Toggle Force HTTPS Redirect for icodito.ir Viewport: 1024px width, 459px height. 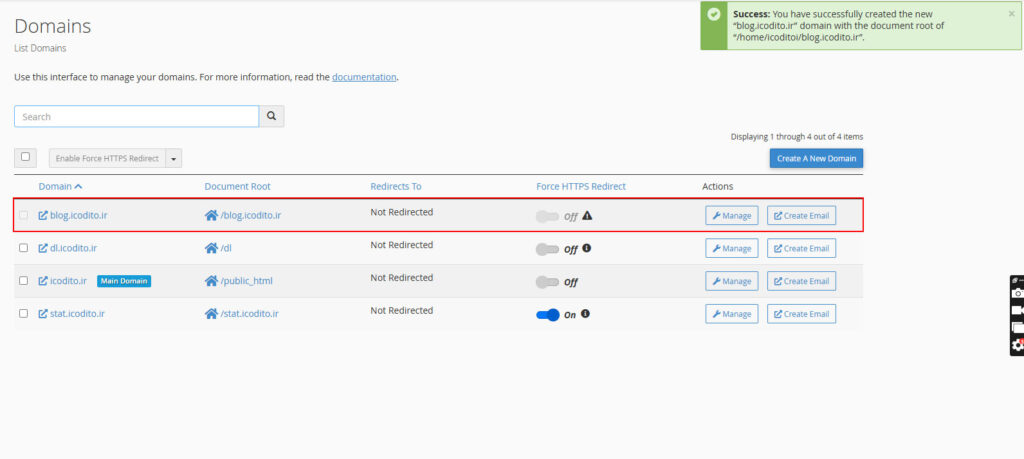click(547, 282)
